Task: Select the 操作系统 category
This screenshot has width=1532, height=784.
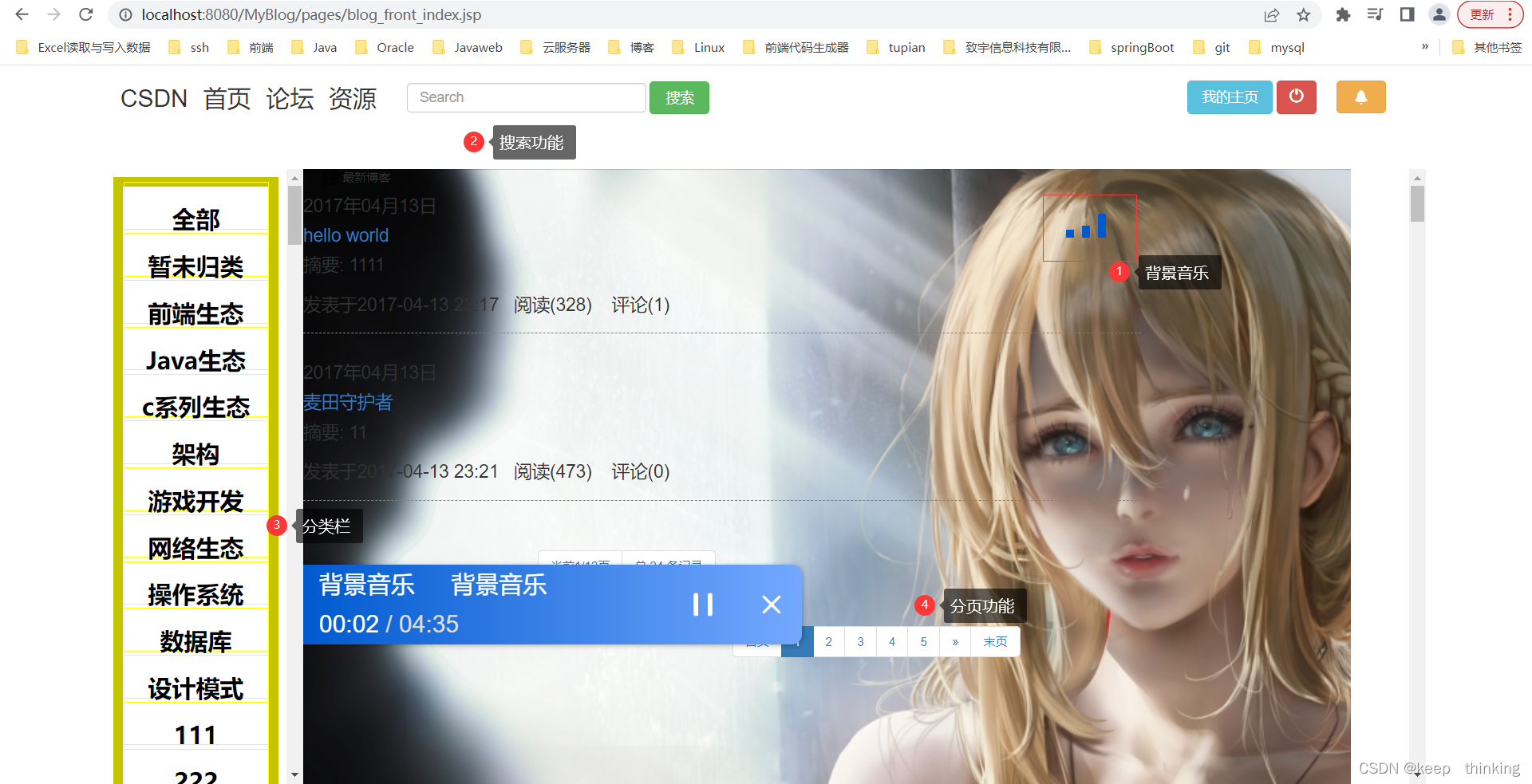Action: tap(196, 594)
